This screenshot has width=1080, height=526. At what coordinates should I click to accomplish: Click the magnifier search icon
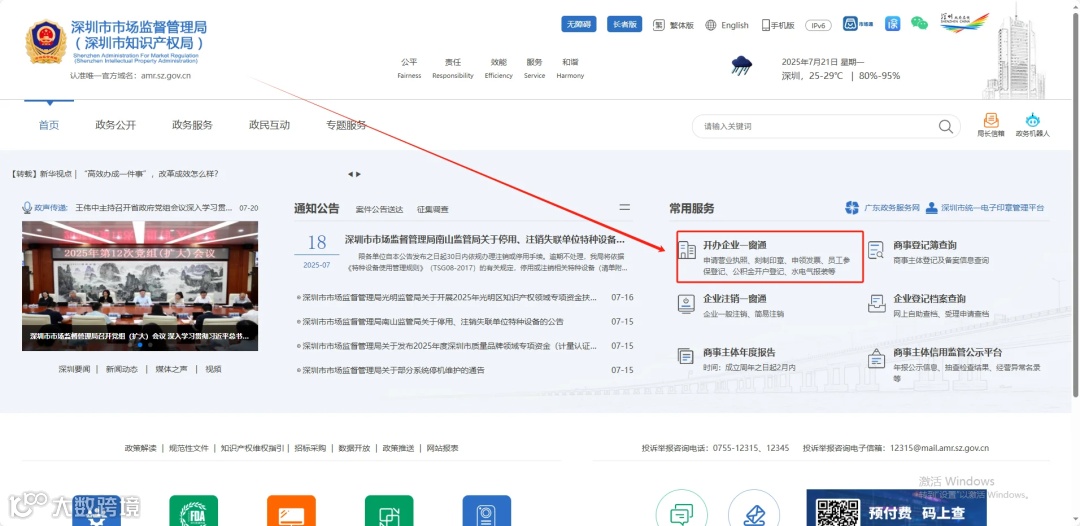(945, 127)
